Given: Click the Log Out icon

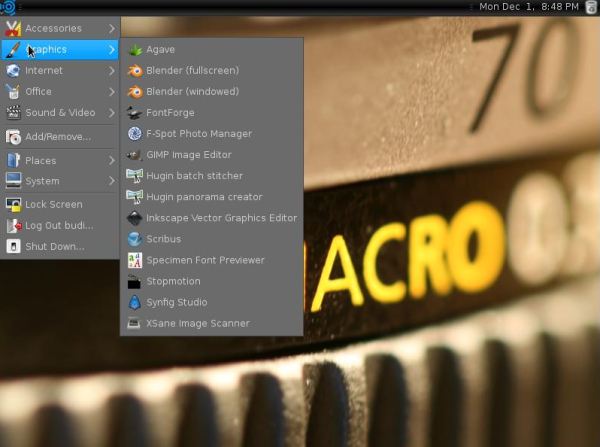Looking at the screenshot, I should pos(13,226).
